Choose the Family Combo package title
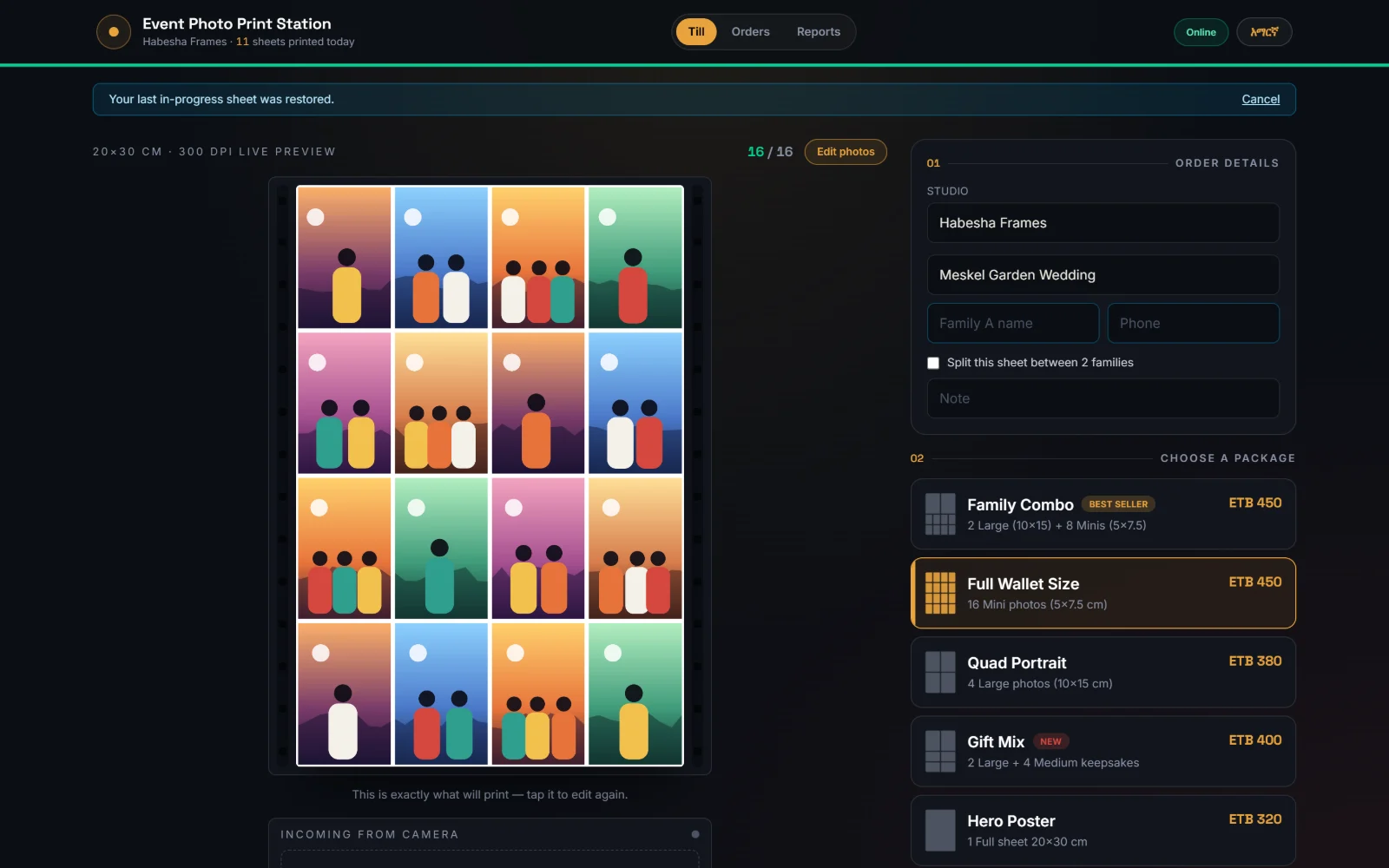Screen dimensions: 1389x868 pos(1020,505)
